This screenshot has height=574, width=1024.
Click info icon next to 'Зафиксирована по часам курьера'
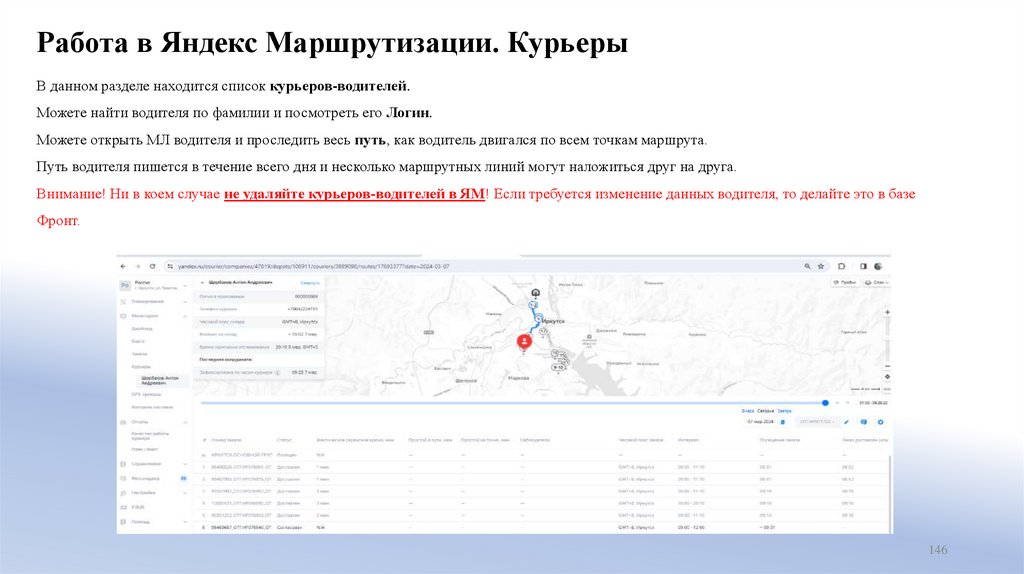coord(278,372)
